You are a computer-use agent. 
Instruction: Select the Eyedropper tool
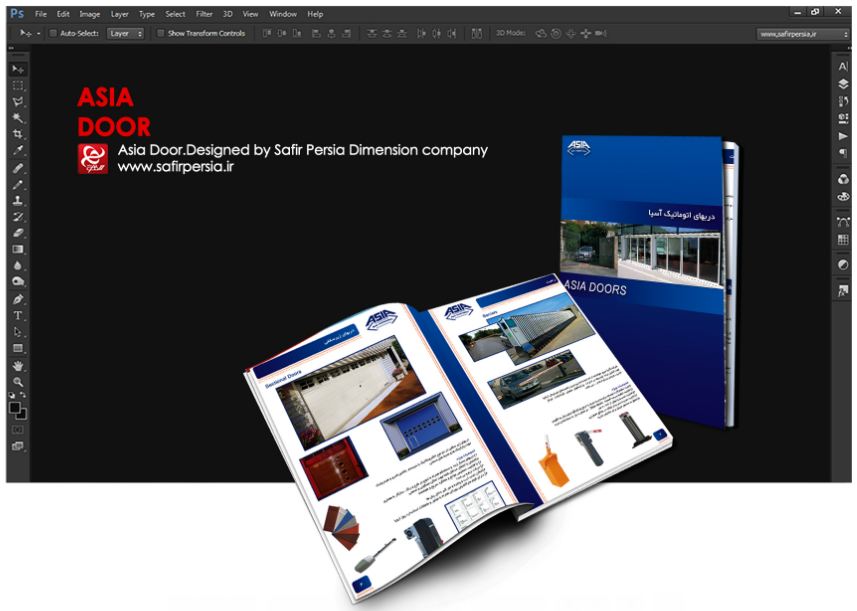(x=18, y=151)
